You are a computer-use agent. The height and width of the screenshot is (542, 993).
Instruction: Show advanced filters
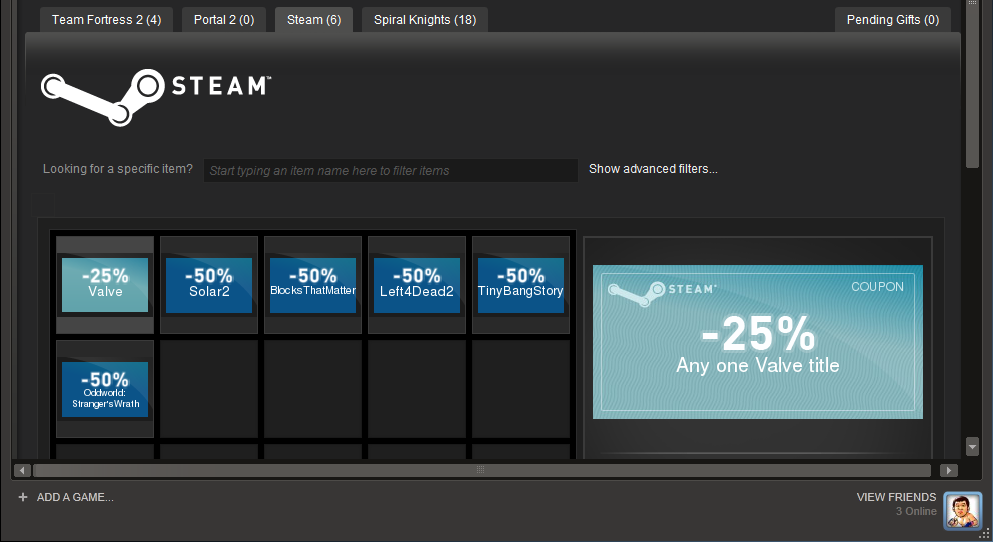pos(653,169)
